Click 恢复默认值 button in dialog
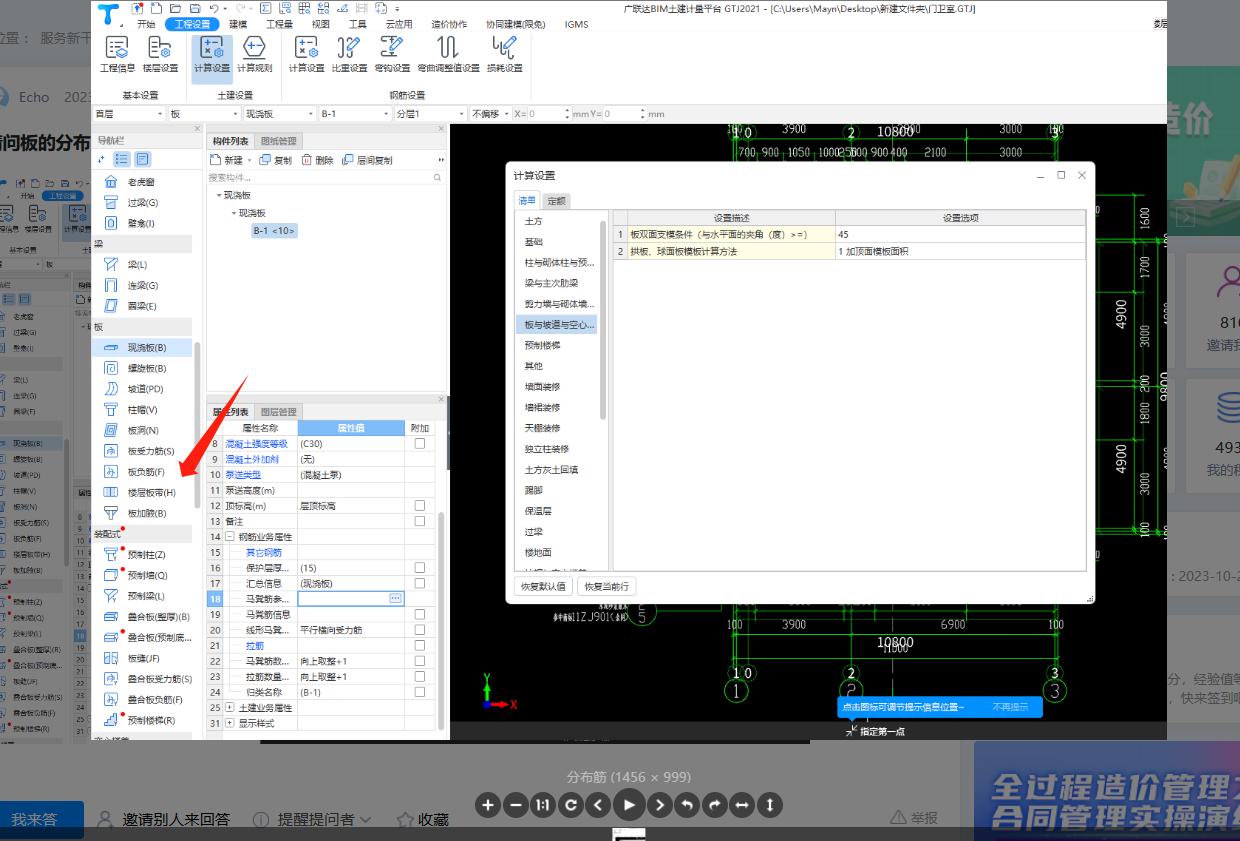This screenshot has height=841, width=1240. (x=543, y=586)
